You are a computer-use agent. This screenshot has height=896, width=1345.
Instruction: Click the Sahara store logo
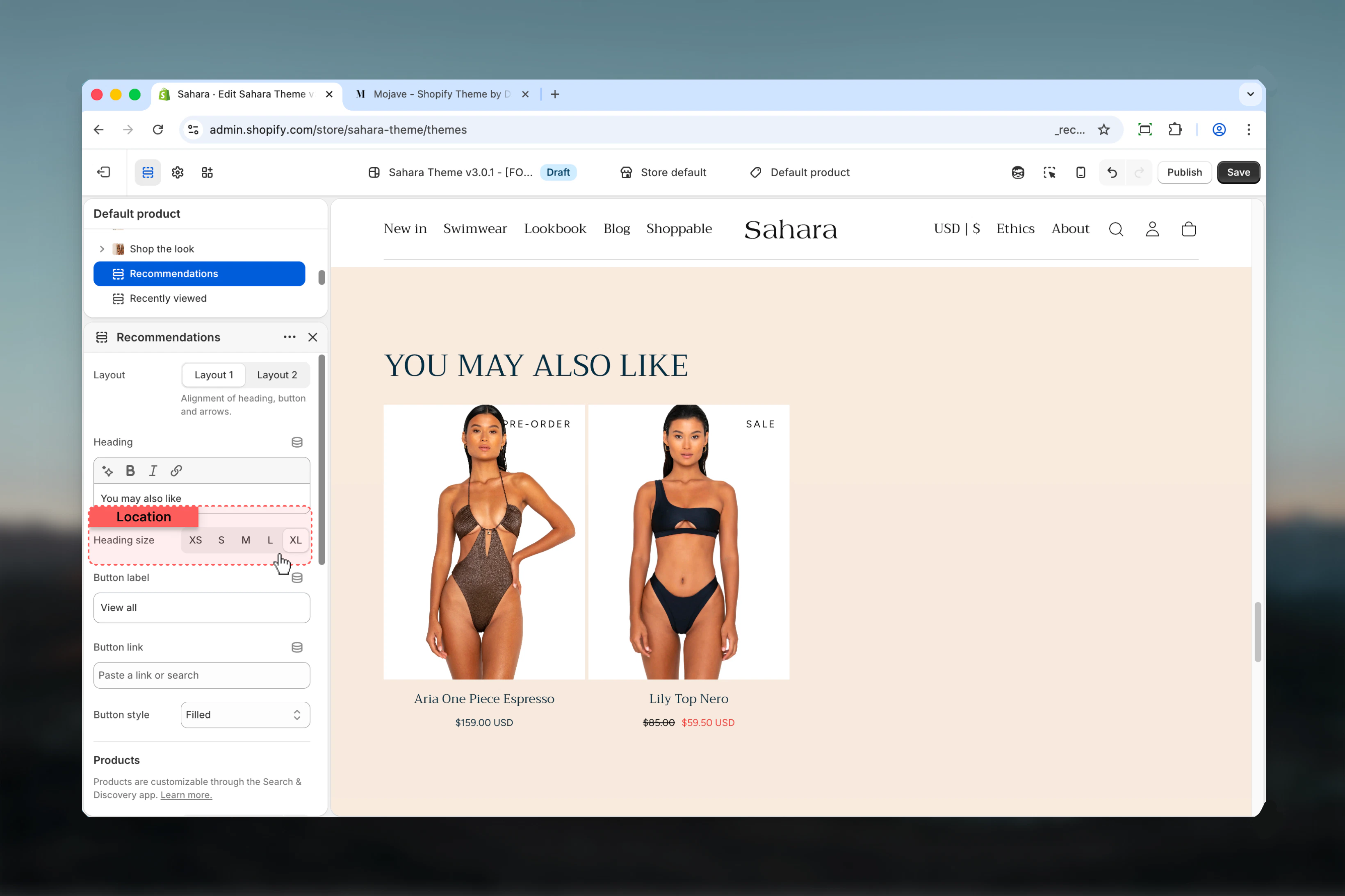coord(791,230)
